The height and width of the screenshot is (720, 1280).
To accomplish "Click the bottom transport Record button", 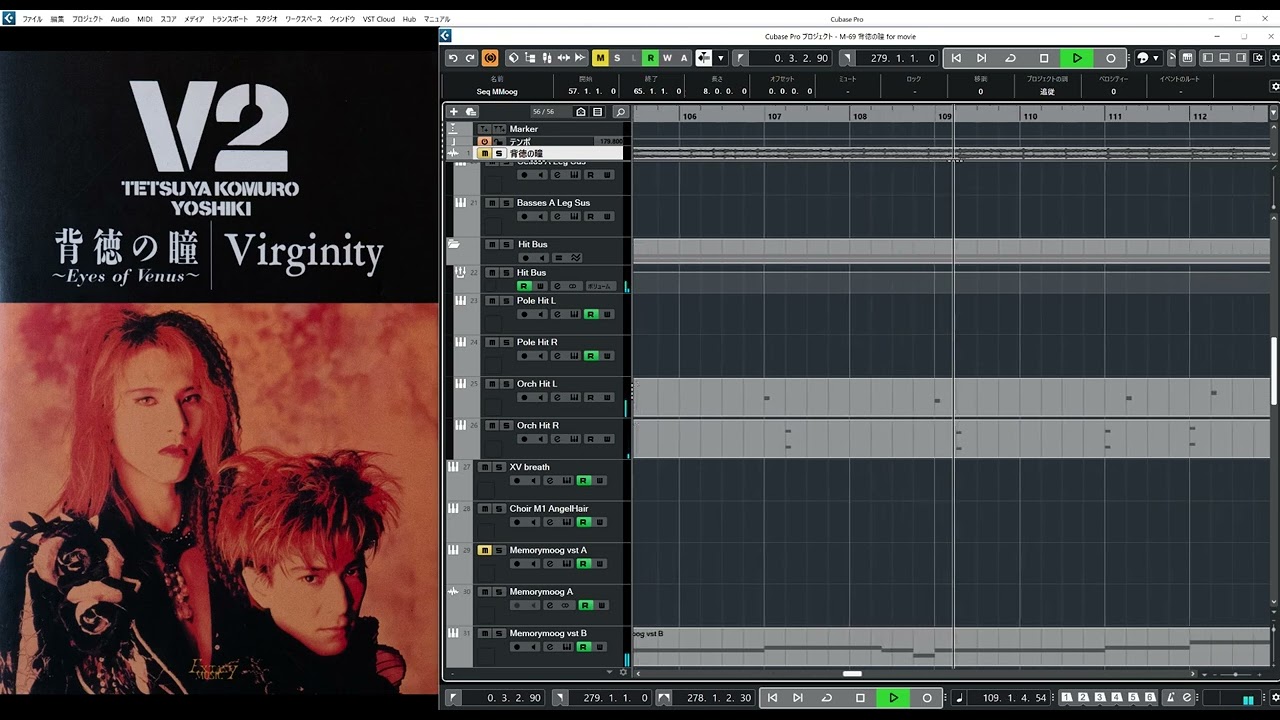I will pyautogui.click(x=927, y=698).
